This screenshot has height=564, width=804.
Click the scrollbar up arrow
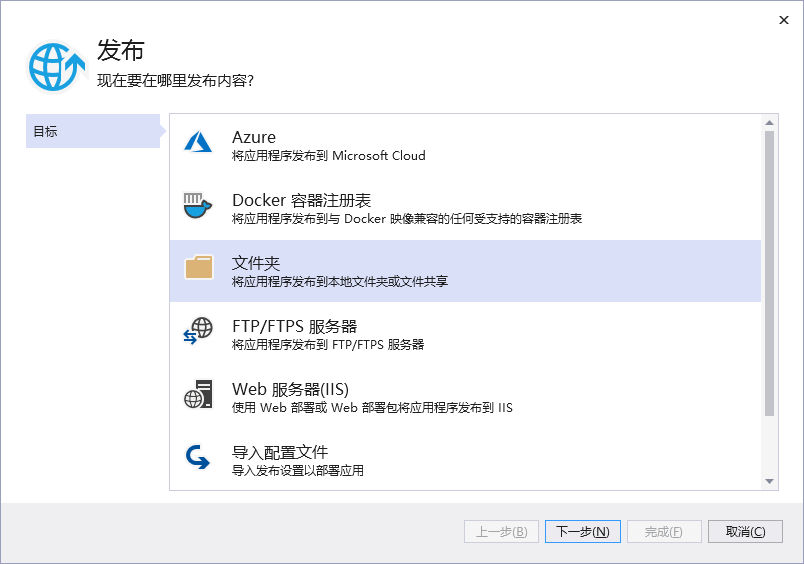[770, 122]
